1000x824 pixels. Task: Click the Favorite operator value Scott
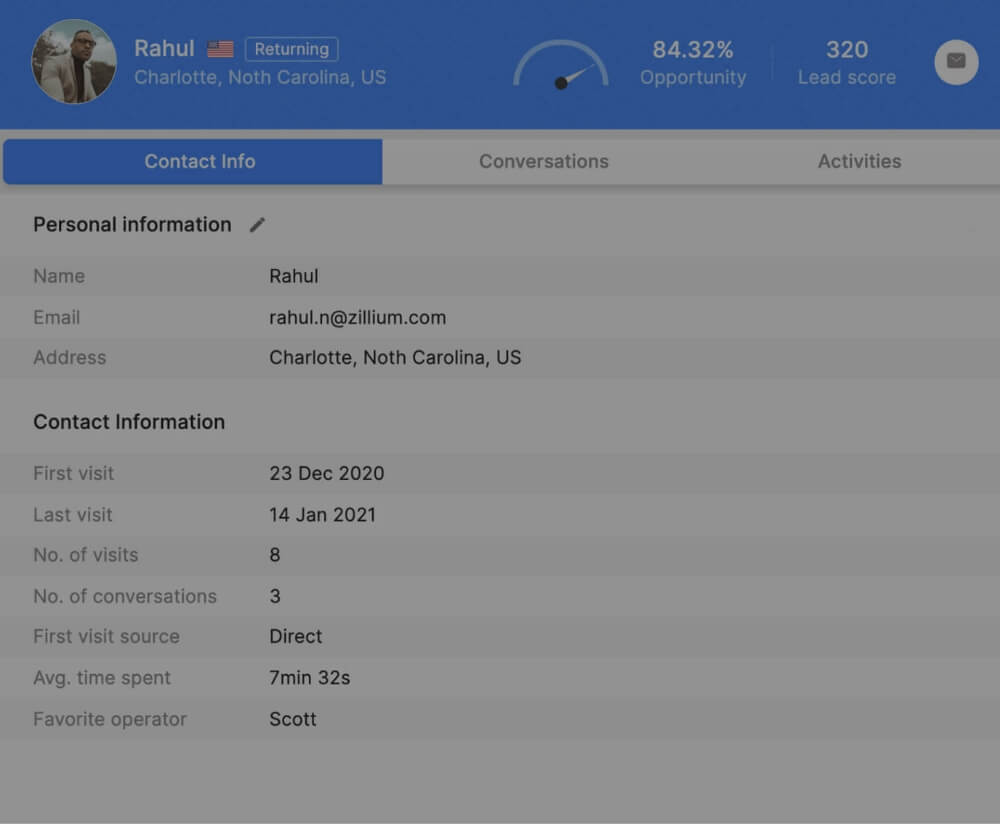[292, 719]
